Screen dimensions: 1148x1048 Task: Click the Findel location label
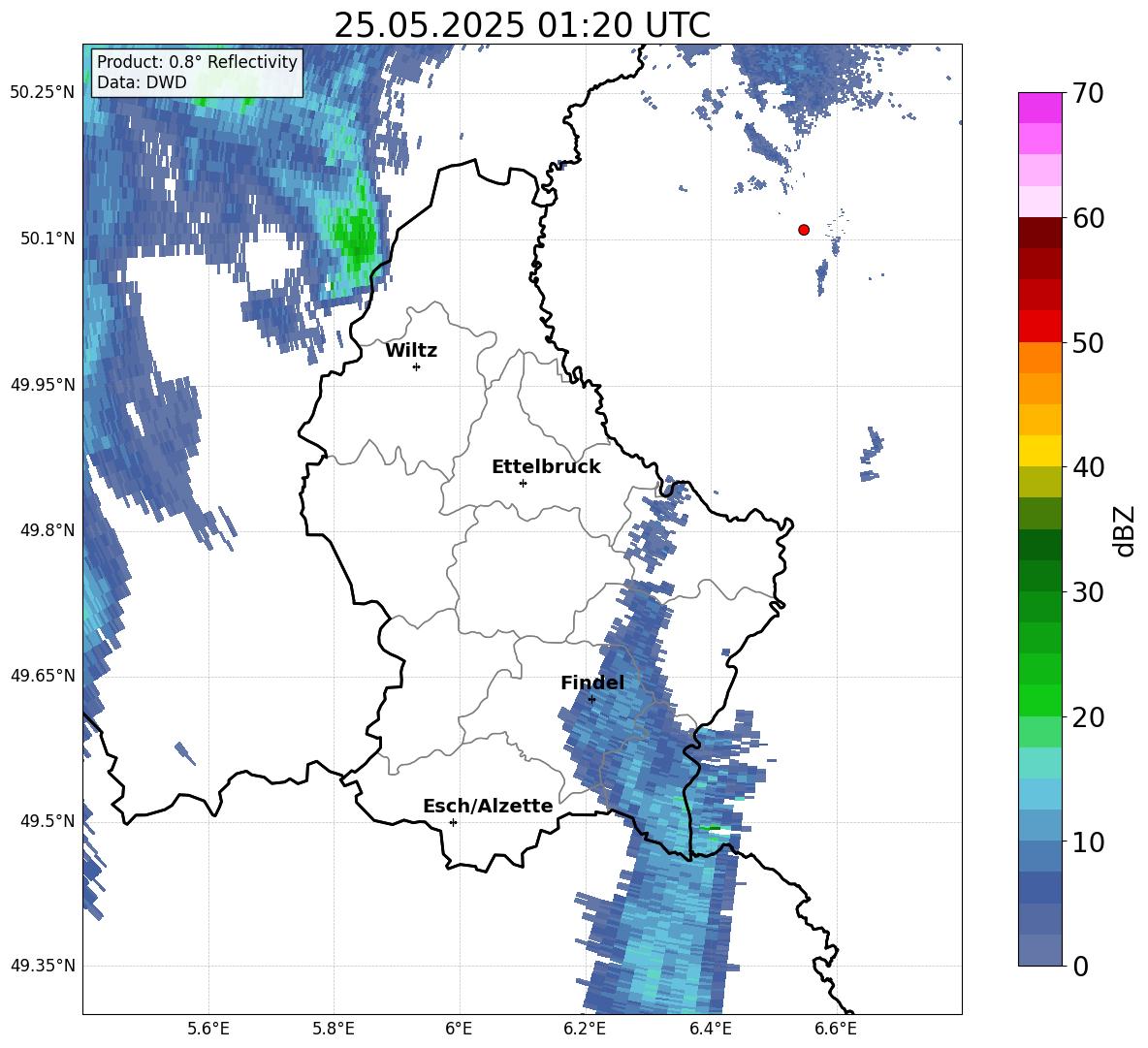592,683
